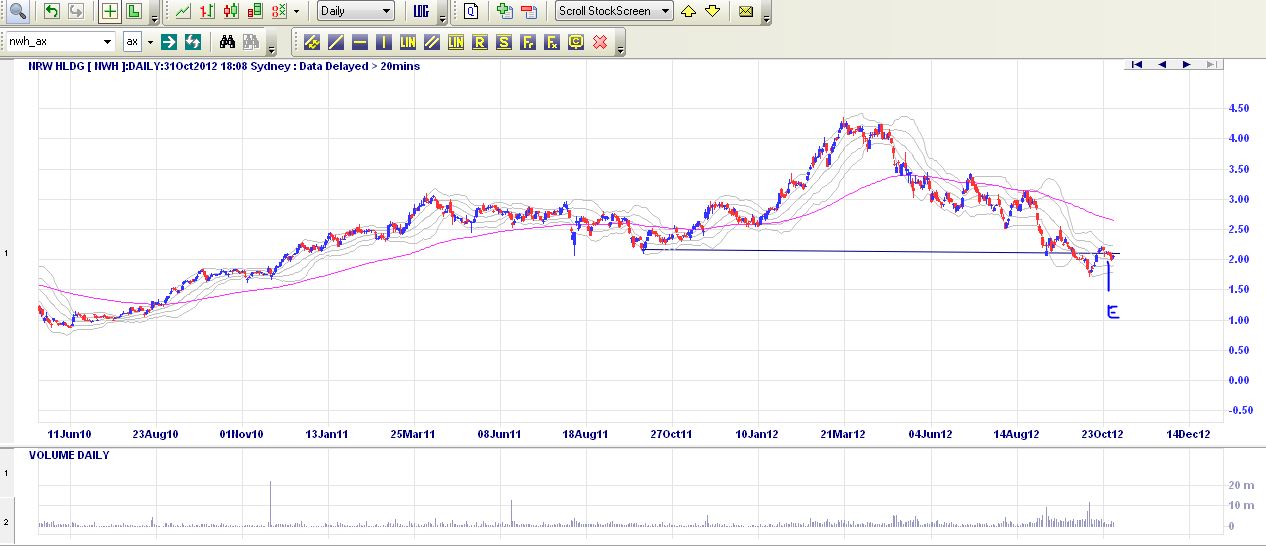
Task: Expand overflow of chart-style toolbar after LOG
Action: coord(442,15)
